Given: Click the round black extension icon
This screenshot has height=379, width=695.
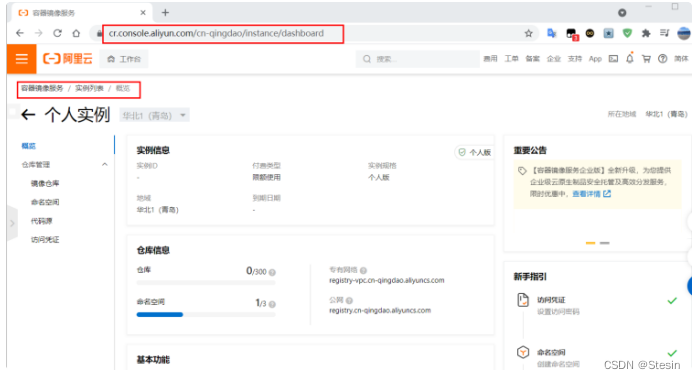Looking at the screenshot, I should click(590, 33).
